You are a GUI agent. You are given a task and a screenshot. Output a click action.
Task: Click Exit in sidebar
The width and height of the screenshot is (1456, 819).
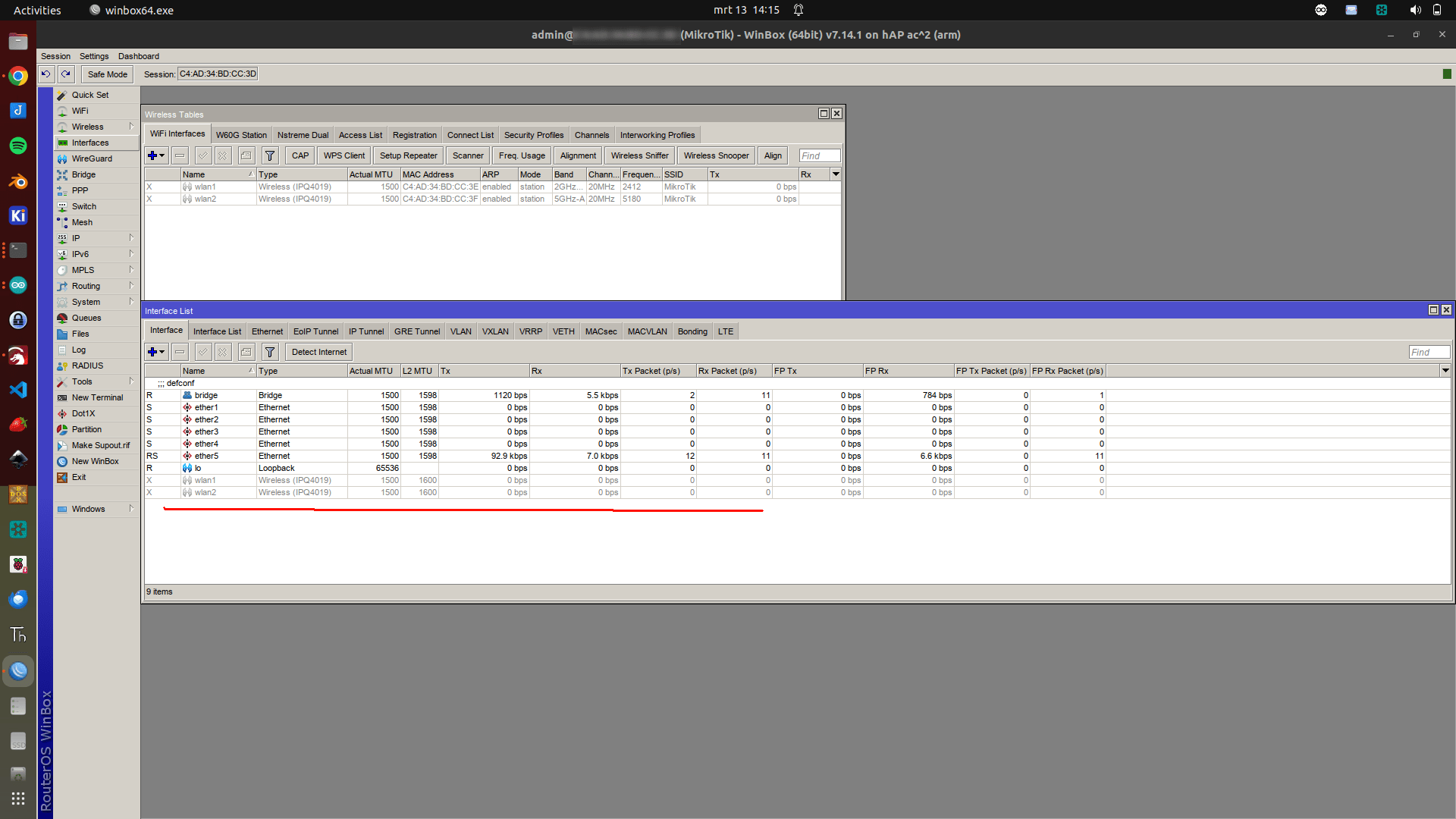96,477
